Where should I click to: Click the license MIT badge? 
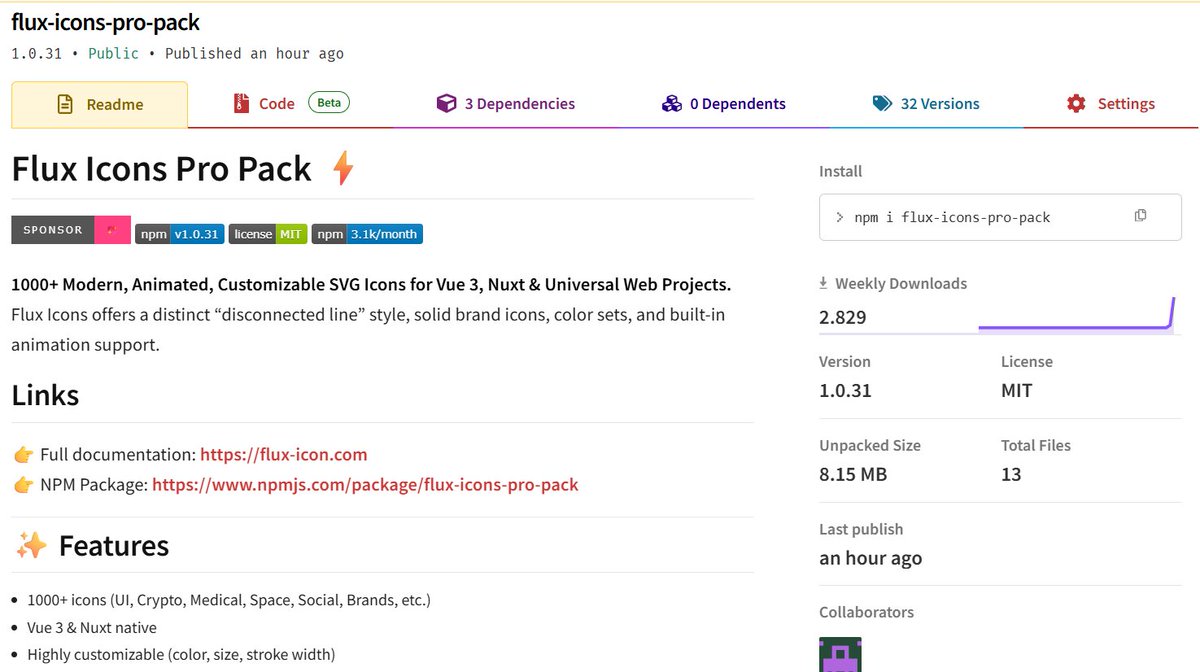[x=268, y=234]
